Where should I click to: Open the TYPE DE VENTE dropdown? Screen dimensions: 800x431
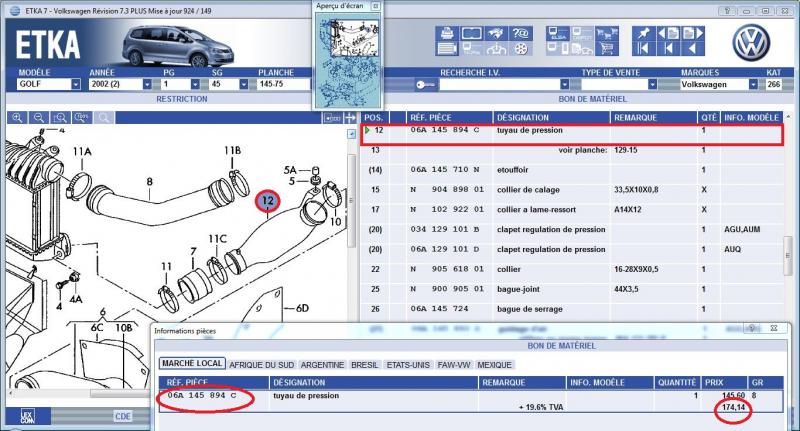[652, 84]
